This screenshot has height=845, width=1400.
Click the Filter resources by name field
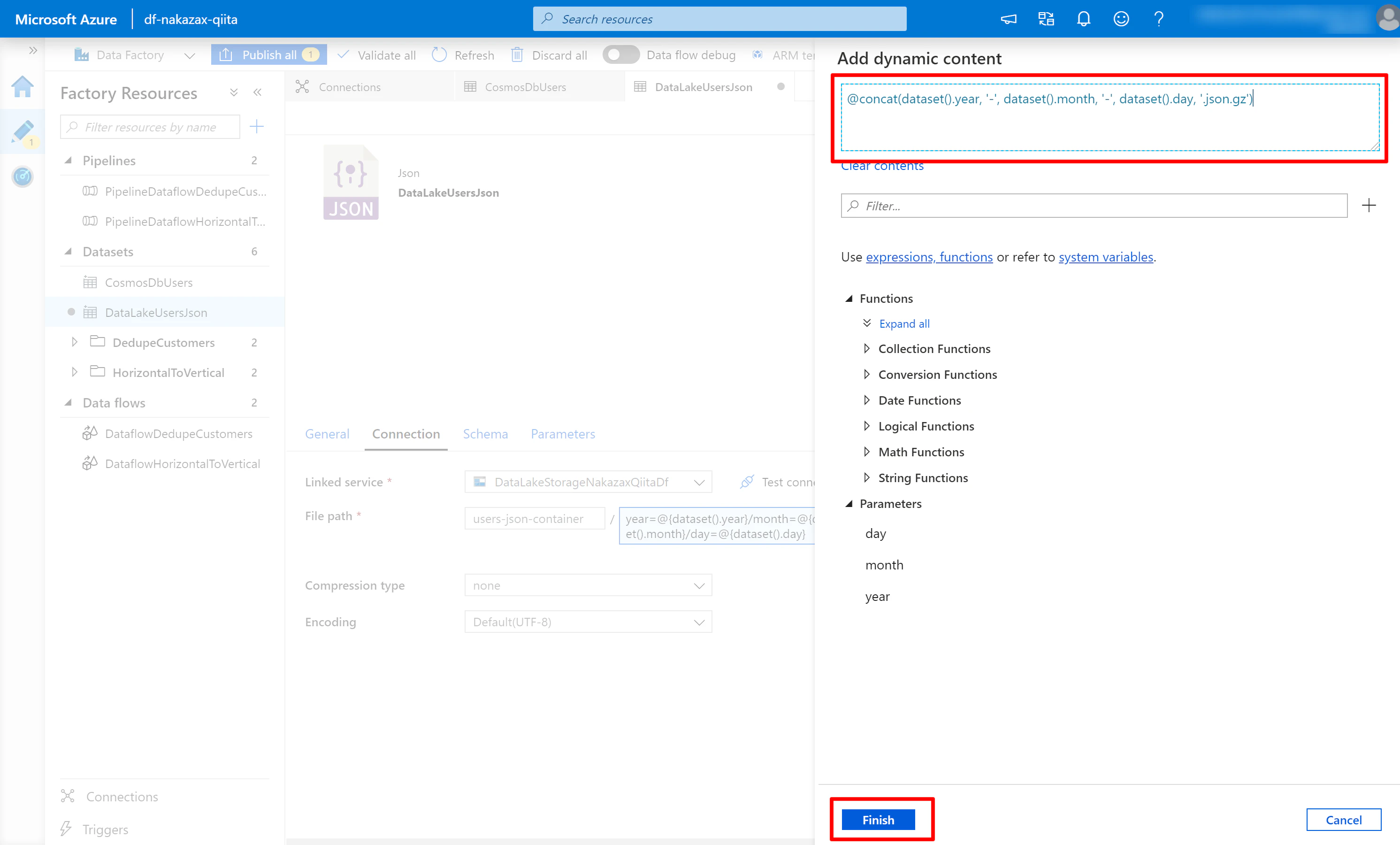(x=150, y=127)
